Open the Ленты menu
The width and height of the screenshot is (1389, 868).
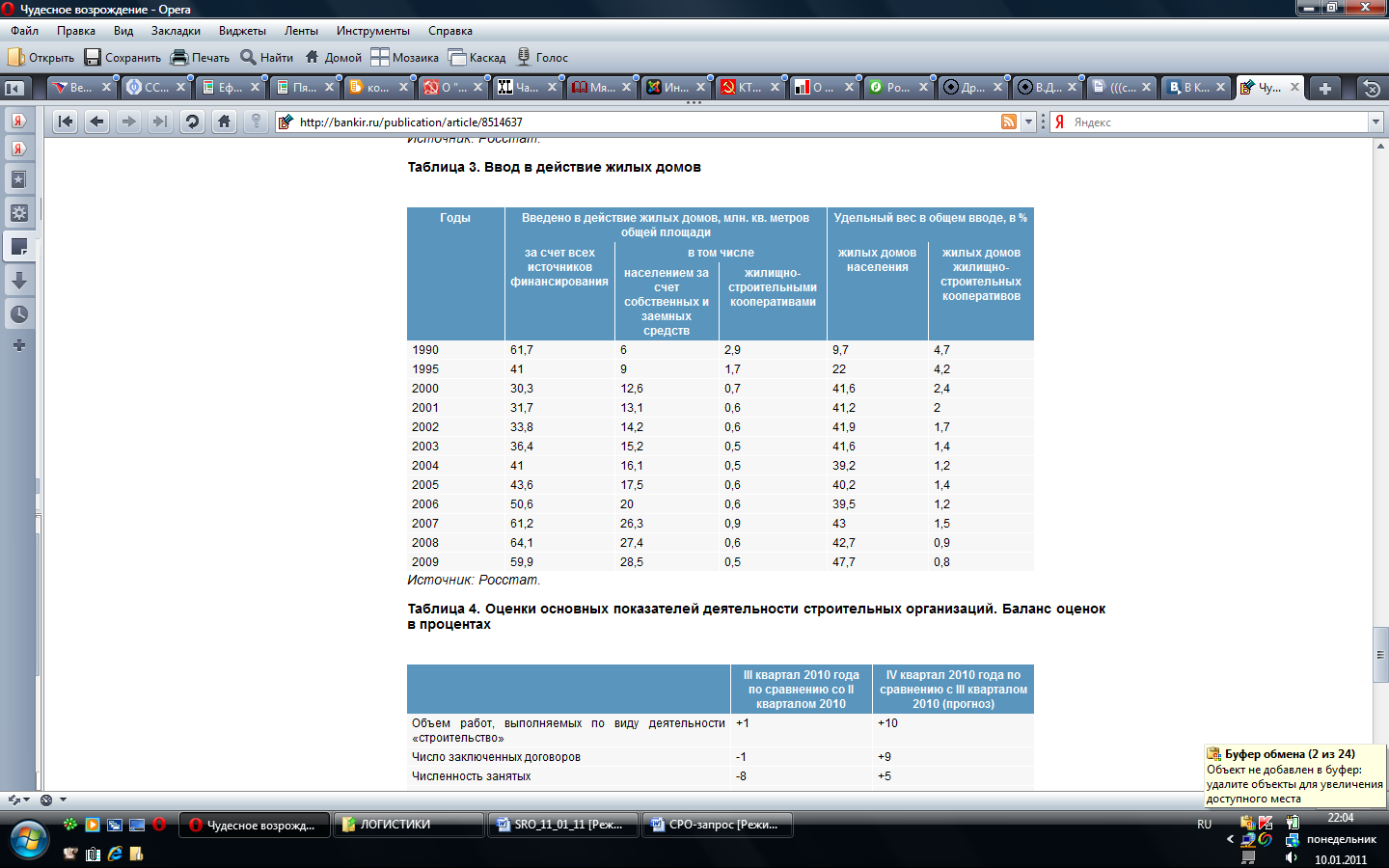[301, 31]
